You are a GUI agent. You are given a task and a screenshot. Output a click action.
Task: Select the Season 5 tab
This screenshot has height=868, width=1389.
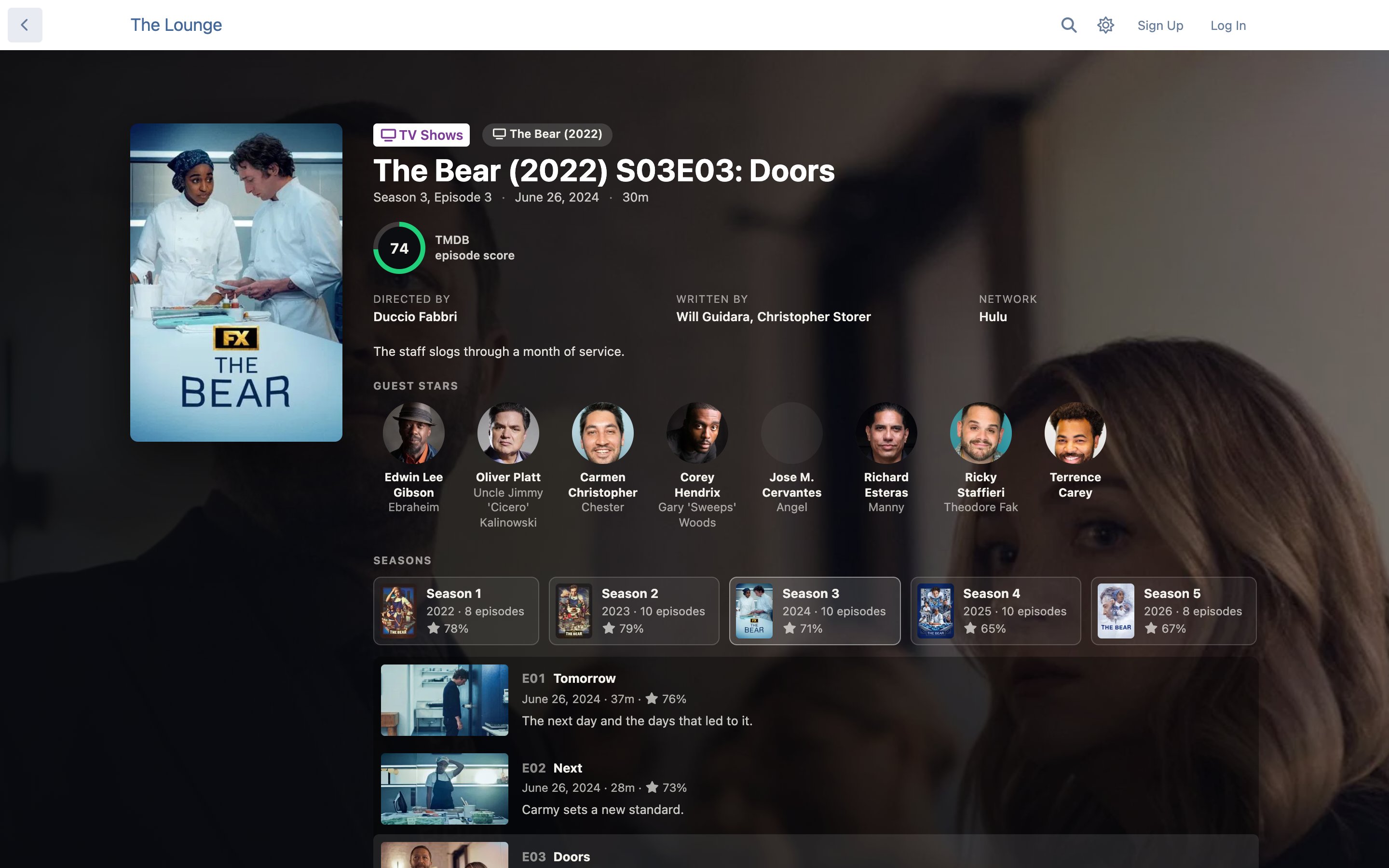click(x=1173, y=611)
